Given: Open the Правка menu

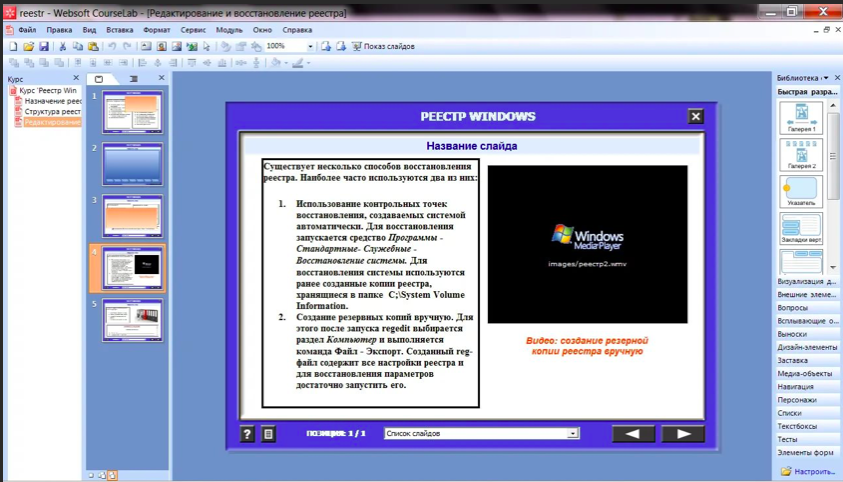Looking at the screenshot, I should 59,30.
